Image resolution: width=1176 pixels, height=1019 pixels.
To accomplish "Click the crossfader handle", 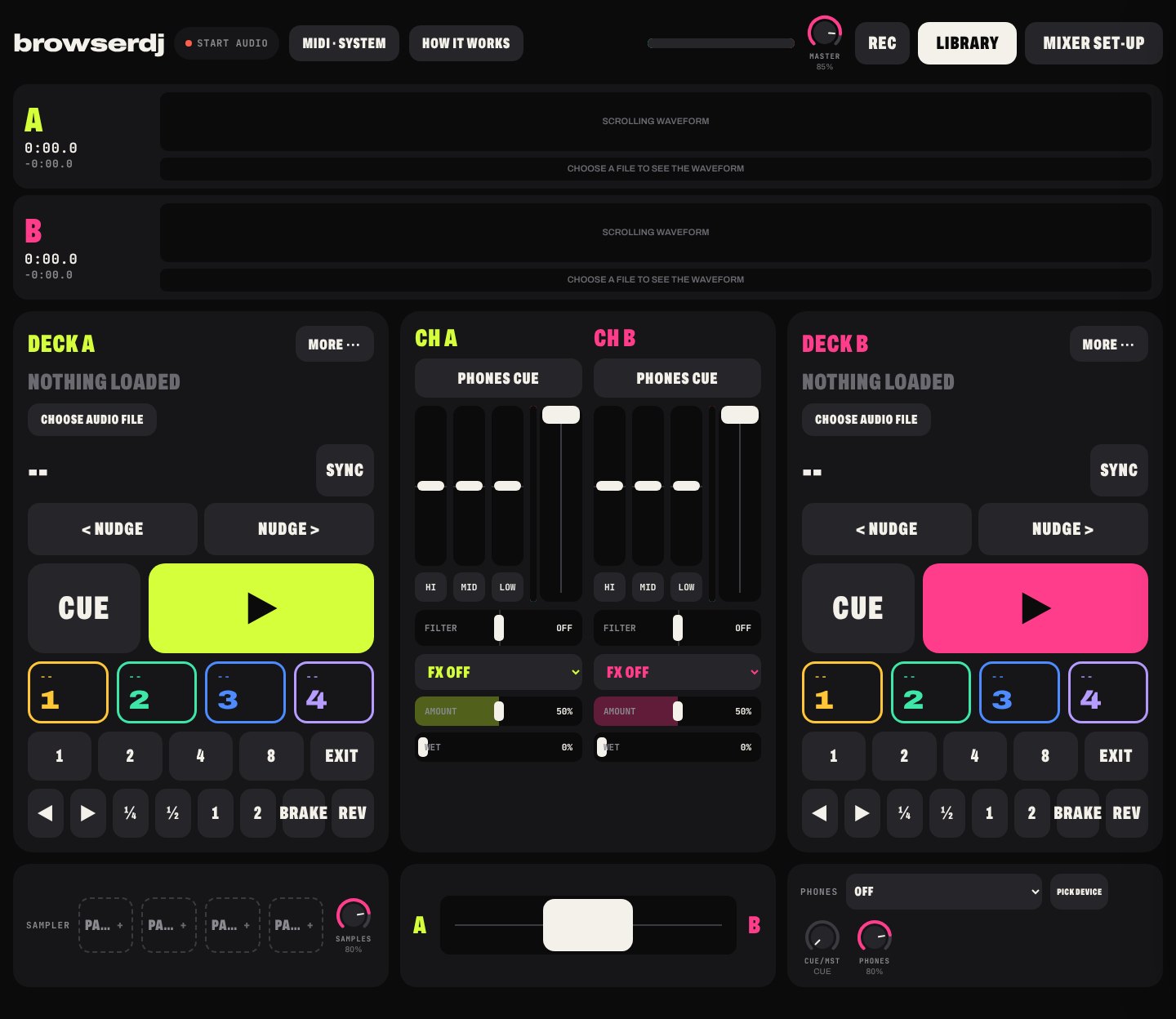I will coord(588,925).
